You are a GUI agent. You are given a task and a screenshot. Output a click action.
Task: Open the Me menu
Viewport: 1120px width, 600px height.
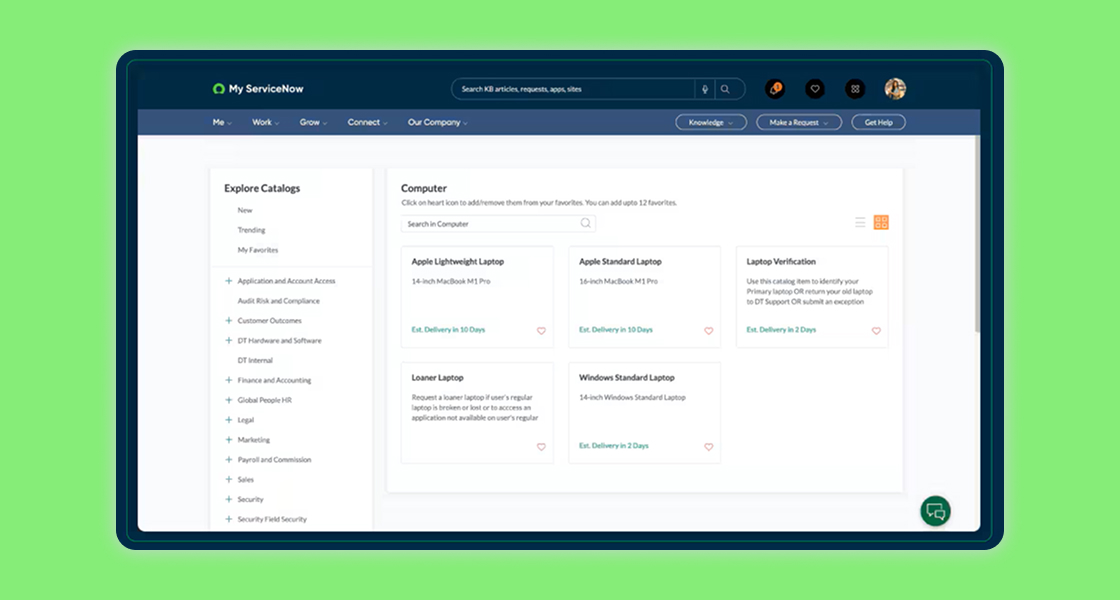coord(222,122)
